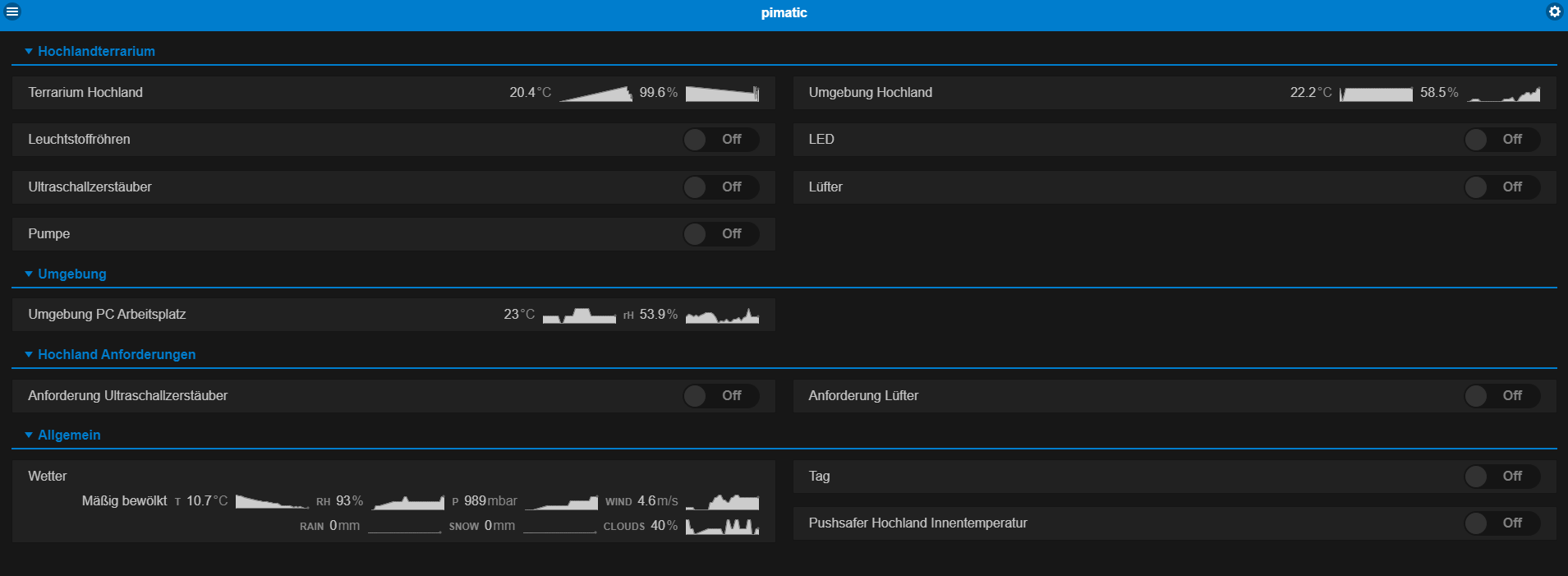Toggle the Ultraschallzerstäuber switch under Hochlandterrarium
Screen dimensions: 1568x576
pos(721,187)
